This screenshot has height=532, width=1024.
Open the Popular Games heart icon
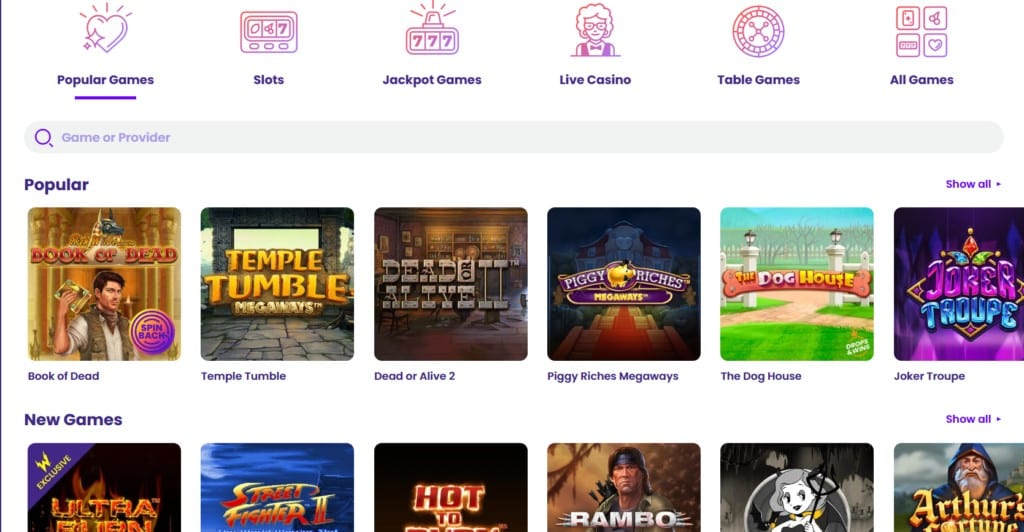tap(106, 28)
